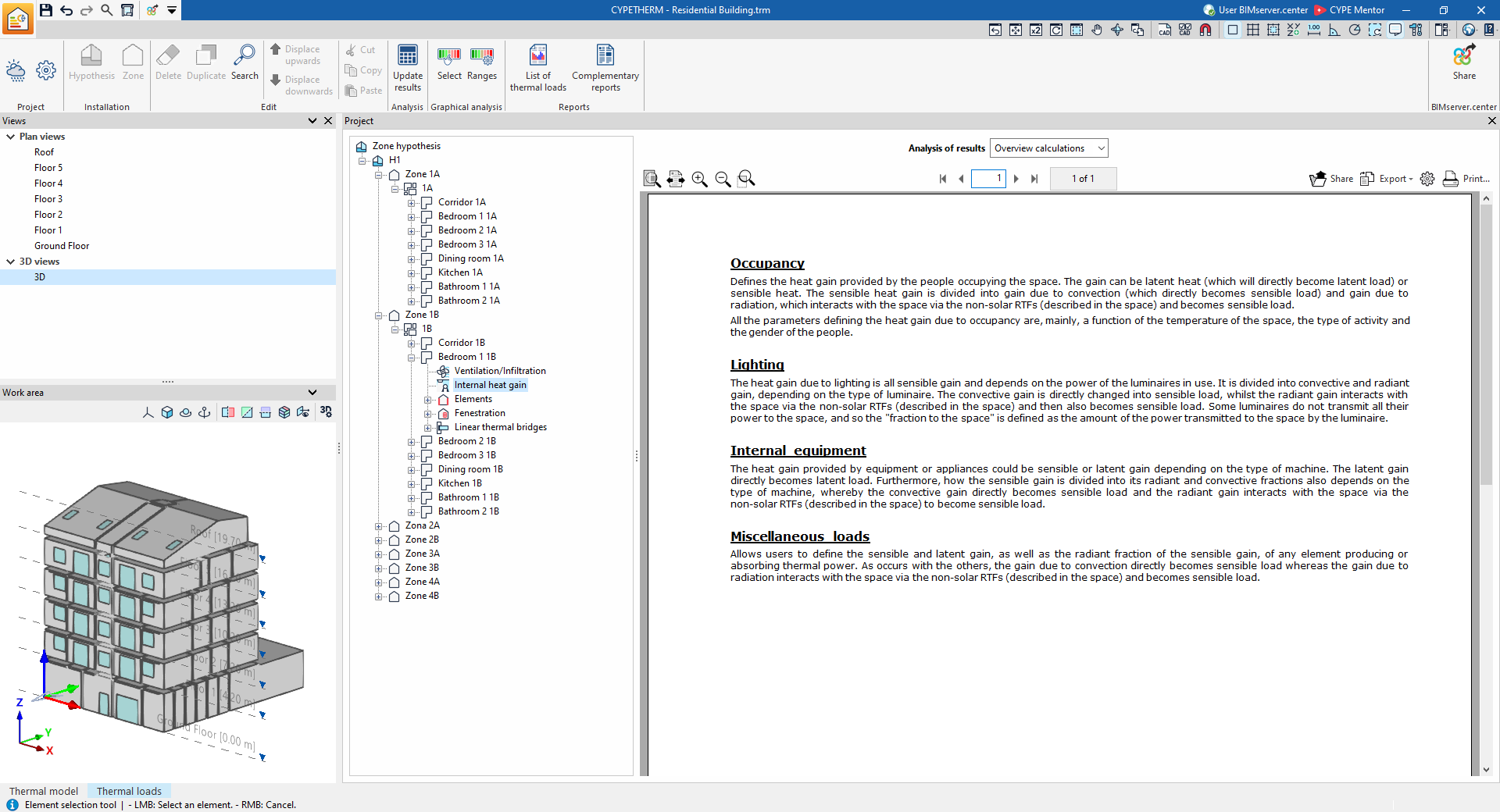Screen dimensions: 1500x812
Task: Open the Floor 3 plan view
Action: tap(48, 199)
